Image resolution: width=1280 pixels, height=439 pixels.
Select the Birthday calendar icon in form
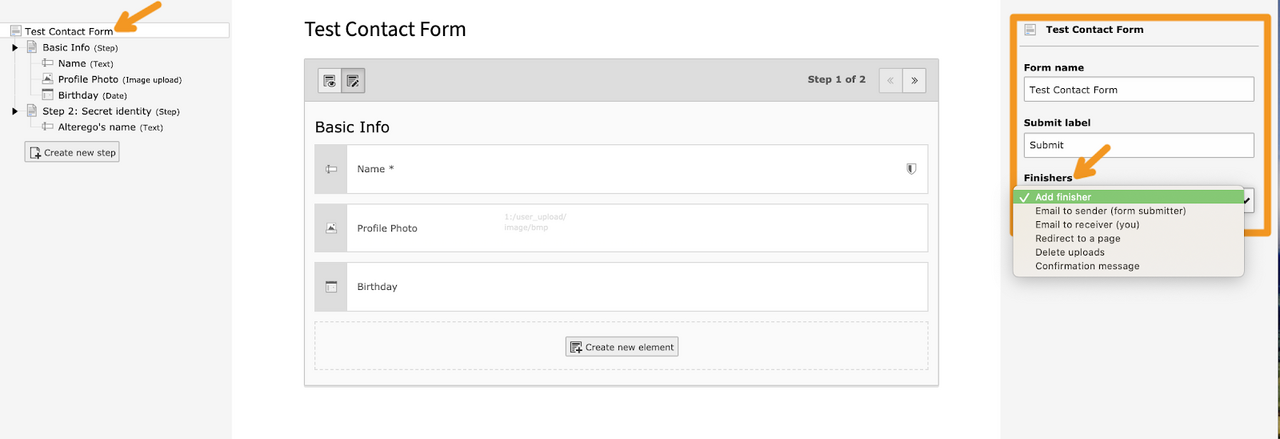pyautogui.click(x=331, y=287)
